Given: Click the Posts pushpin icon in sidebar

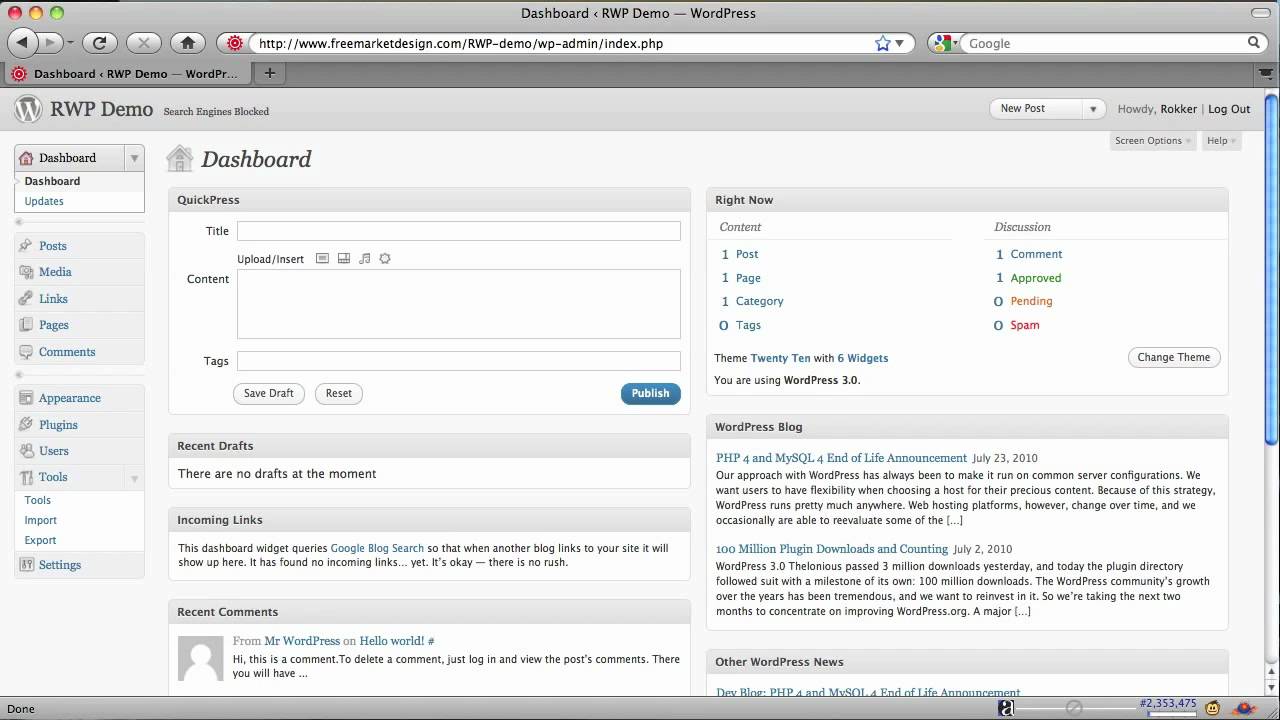Looking at the screenshot, I should pyautogui.click(x=26, y=246).
